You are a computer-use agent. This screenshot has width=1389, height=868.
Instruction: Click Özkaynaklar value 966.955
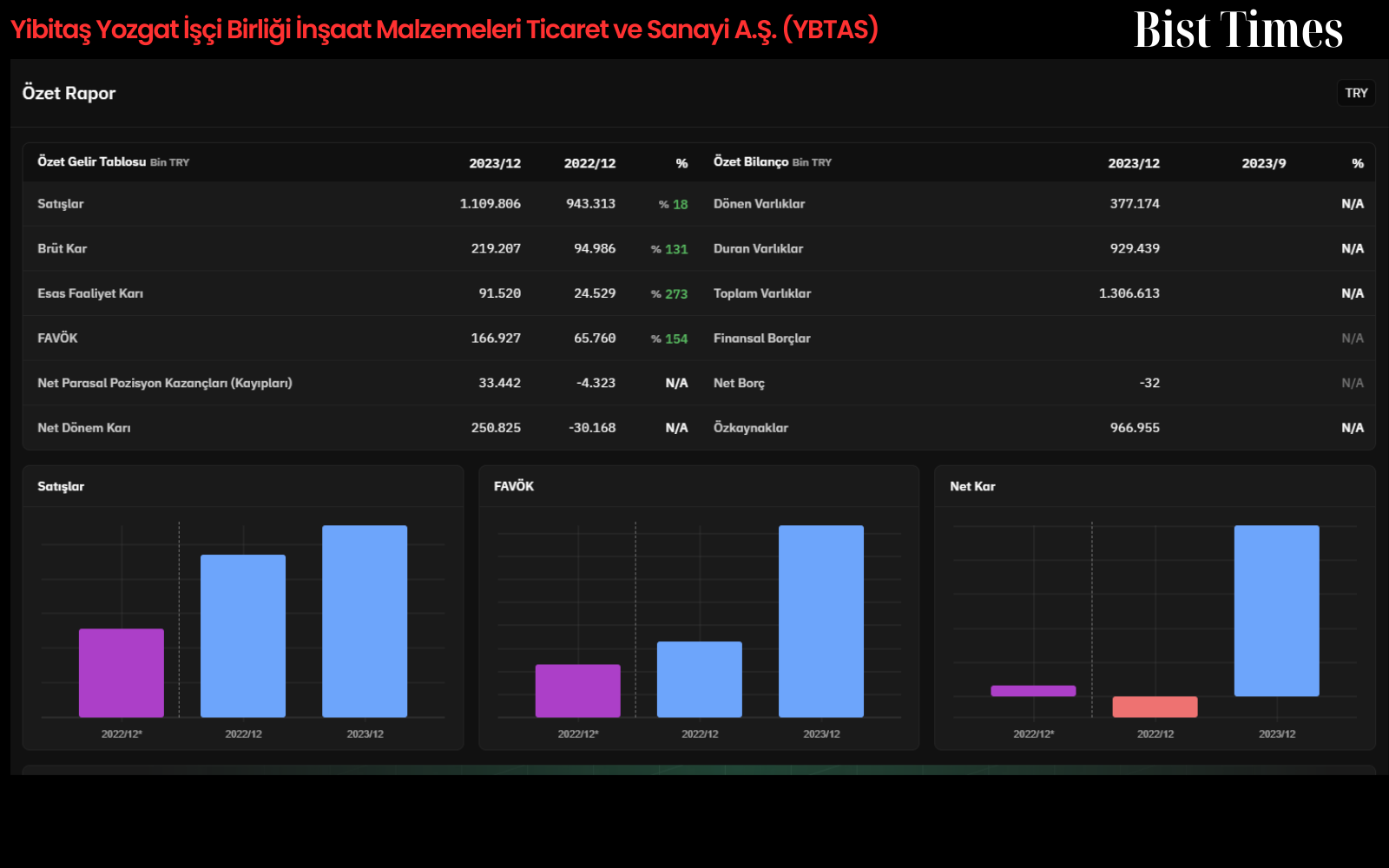coord(1135,428)
